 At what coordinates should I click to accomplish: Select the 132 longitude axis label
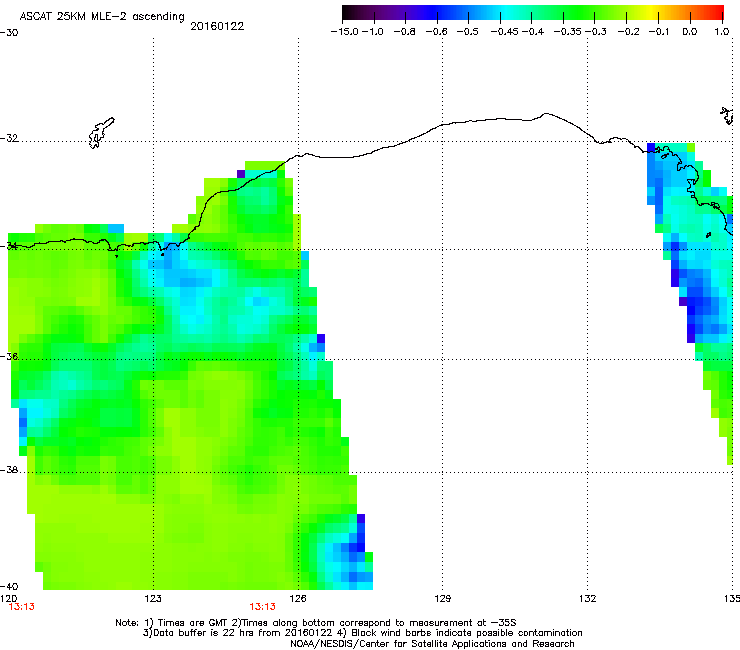pyautogui.click(x=587, y=599)
